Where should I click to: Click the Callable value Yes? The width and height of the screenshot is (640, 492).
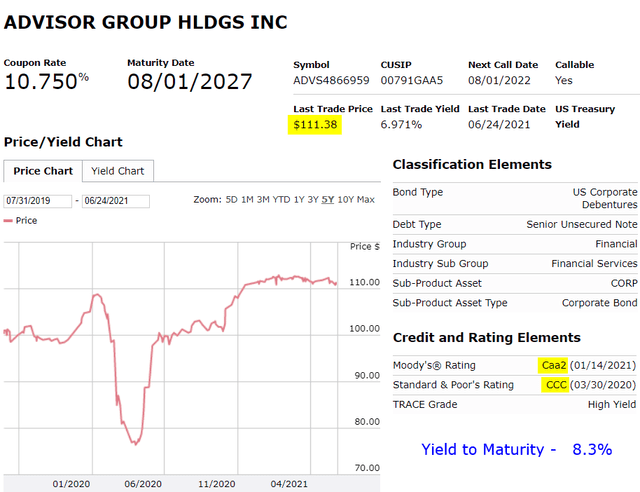[x=564, y=80]
